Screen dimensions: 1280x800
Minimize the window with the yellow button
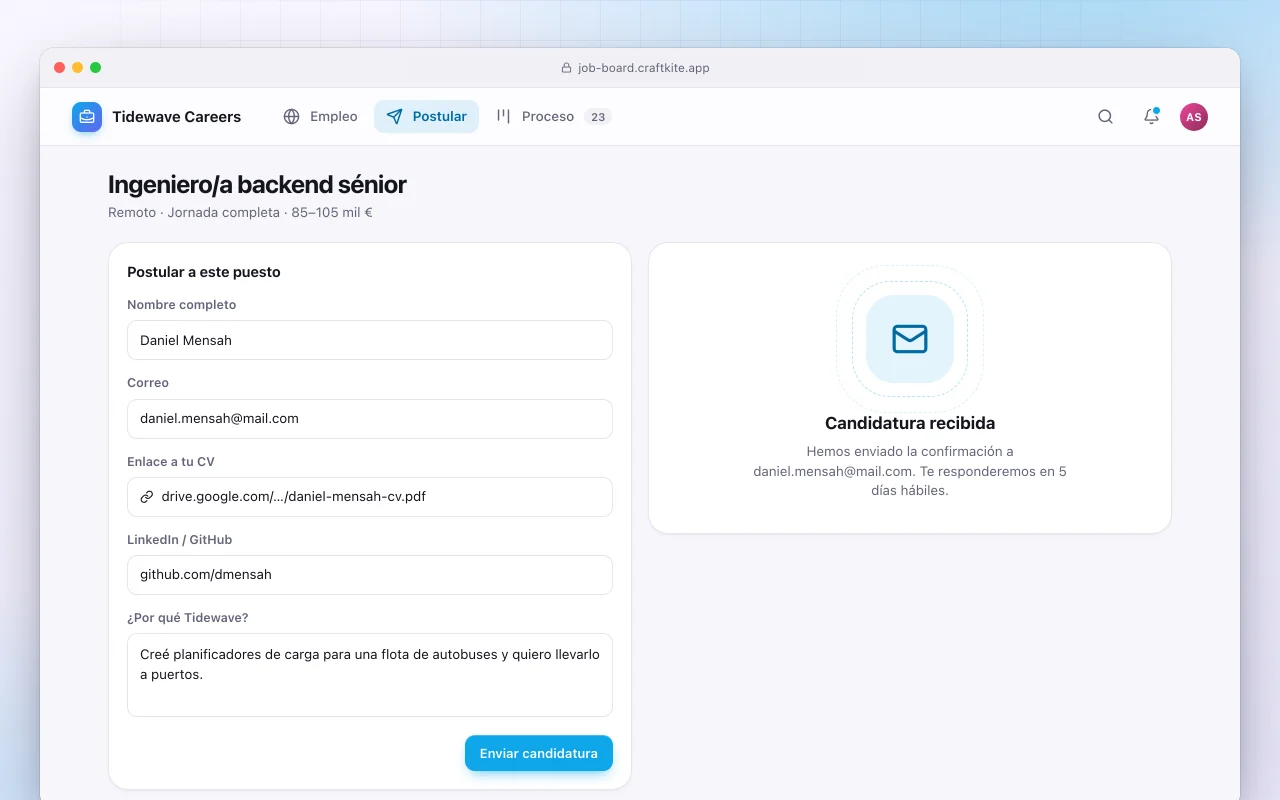click(78, 68)
